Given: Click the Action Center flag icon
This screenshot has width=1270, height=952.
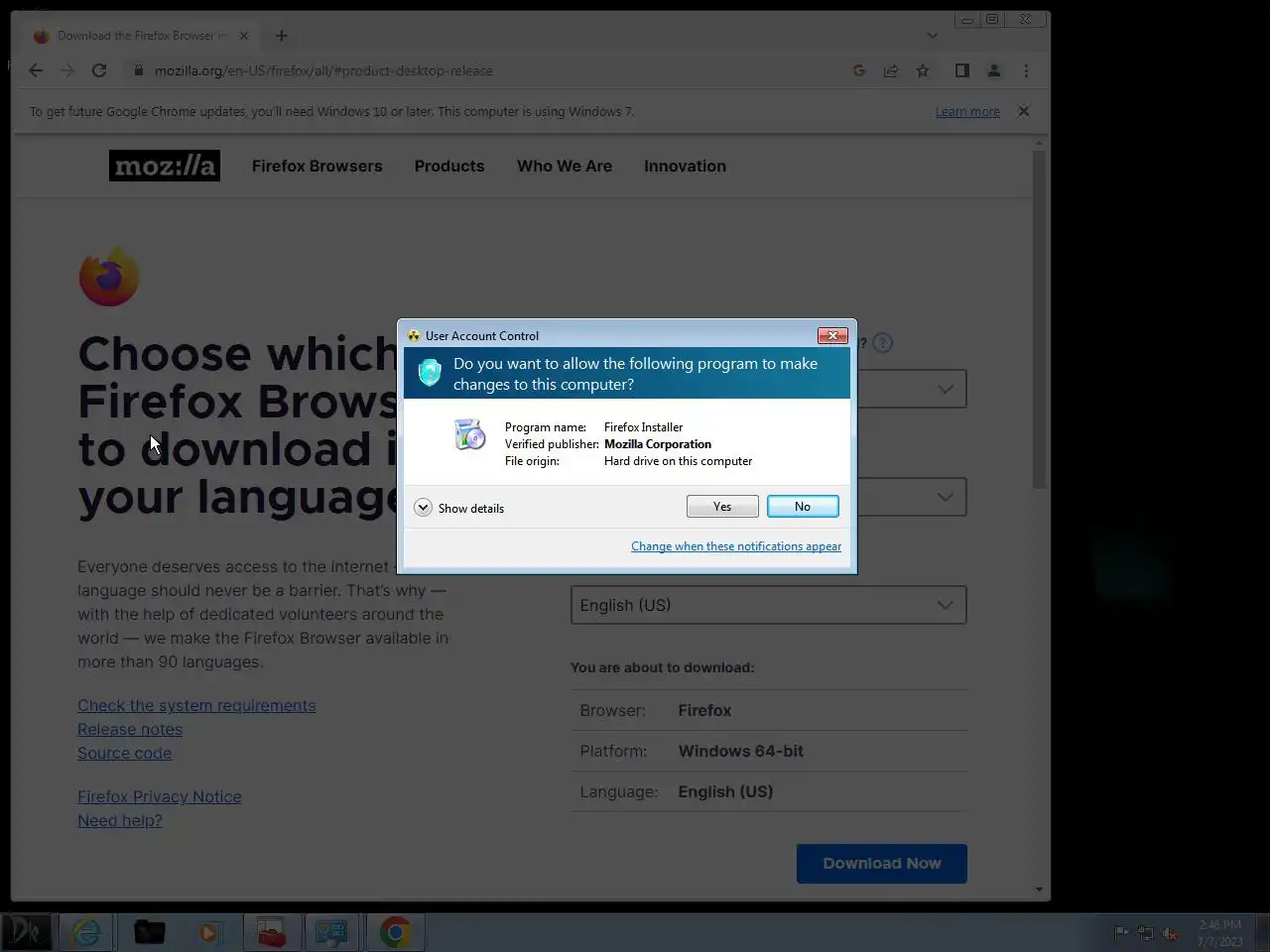Looking at the screenshot, I should coord(1121,933).
